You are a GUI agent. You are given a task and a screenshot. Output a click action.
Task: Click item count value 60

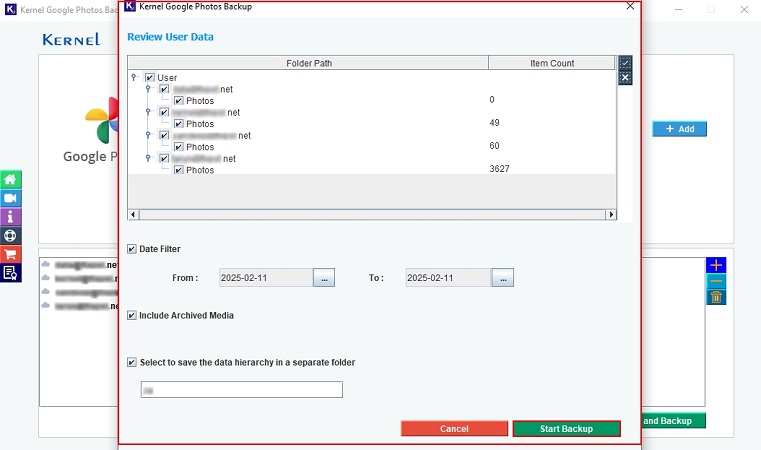tap(494, 146)
